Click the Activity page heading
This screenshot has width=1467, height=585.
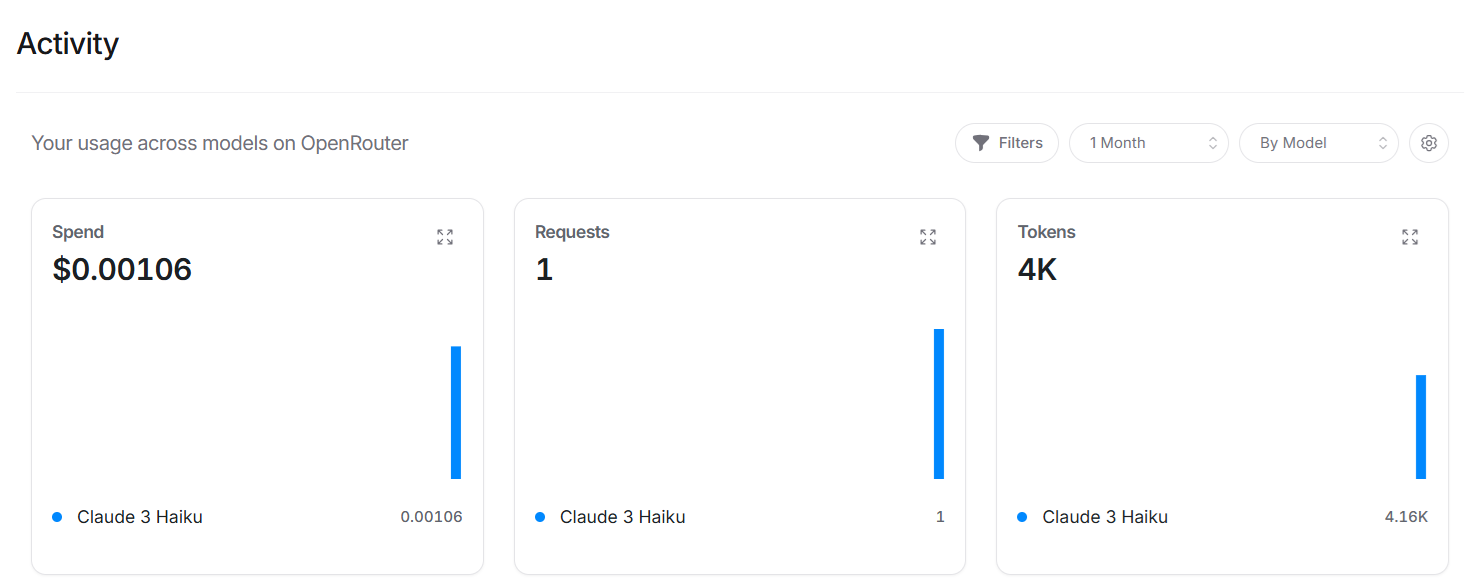pyautogui.click(x=68, y=43)
